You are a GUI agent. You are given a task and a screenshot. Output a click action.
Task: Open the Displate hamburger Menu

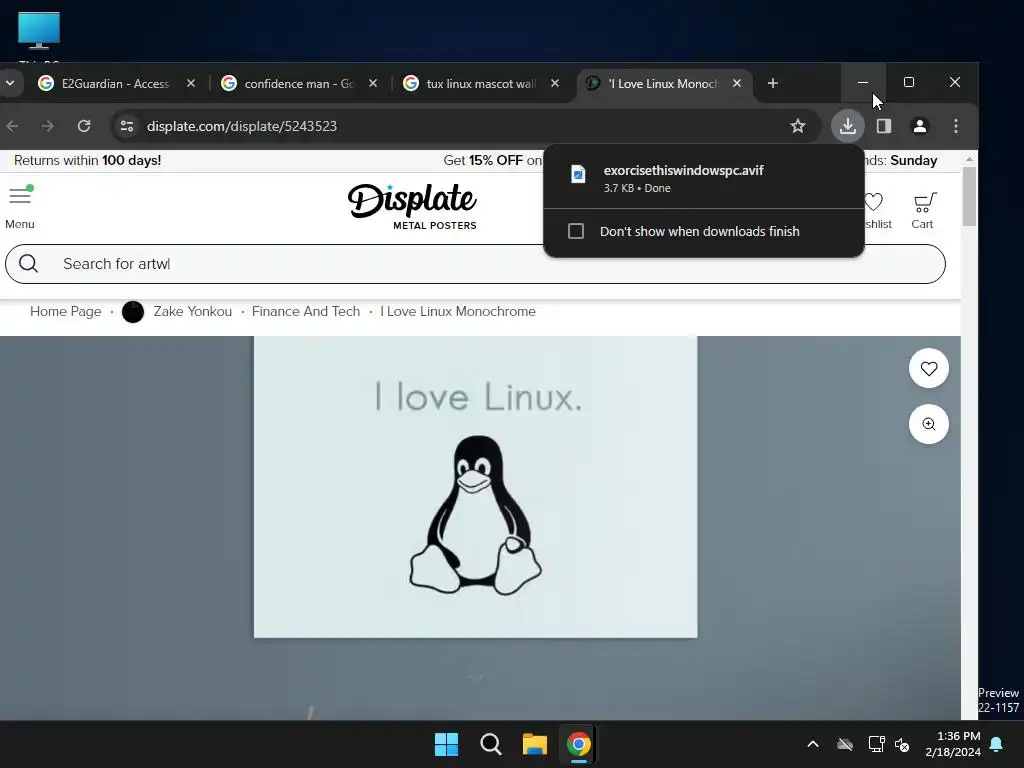pos(20,207)
